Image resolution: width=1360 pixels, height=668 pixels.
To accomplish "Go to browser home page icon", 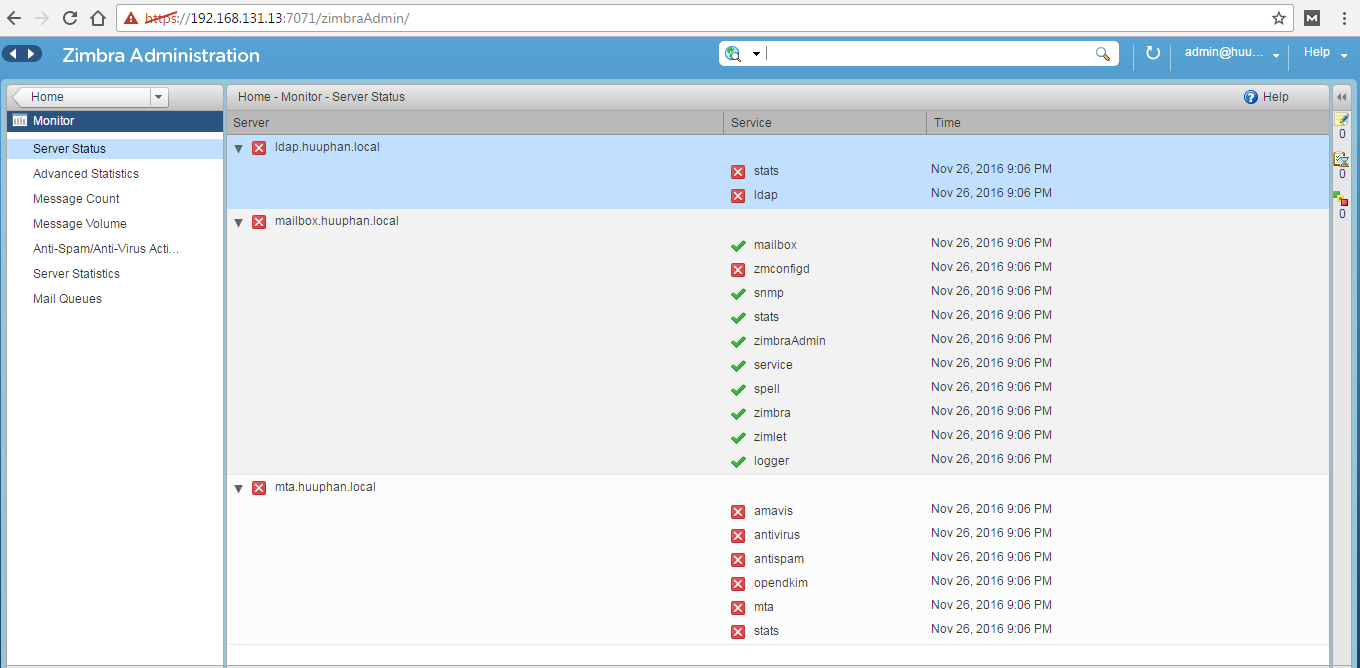I will coord(98,18).
